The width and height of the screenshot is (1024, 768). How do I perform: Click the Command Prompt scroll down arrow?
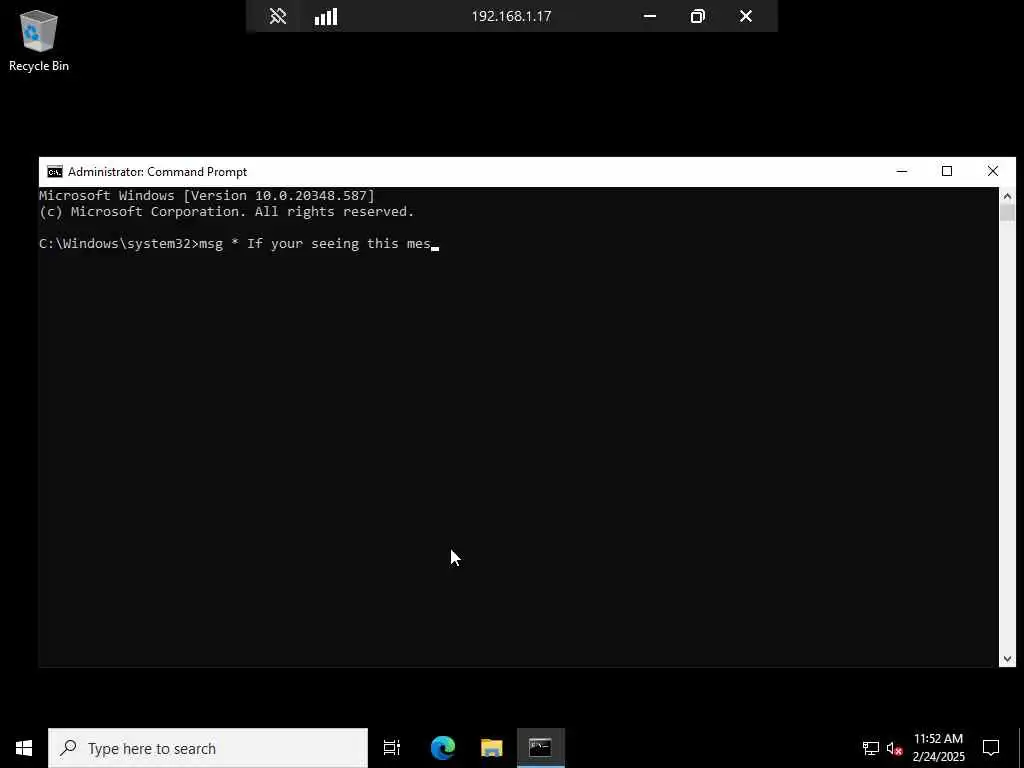(x=1007, y=659)
